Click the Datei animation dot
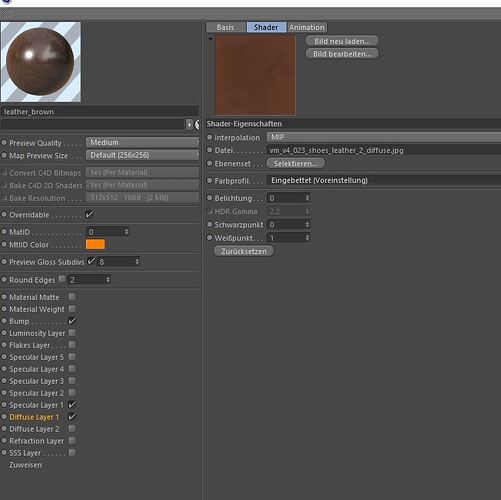Viewport: 501px width, 500px height. click(210, 150)
